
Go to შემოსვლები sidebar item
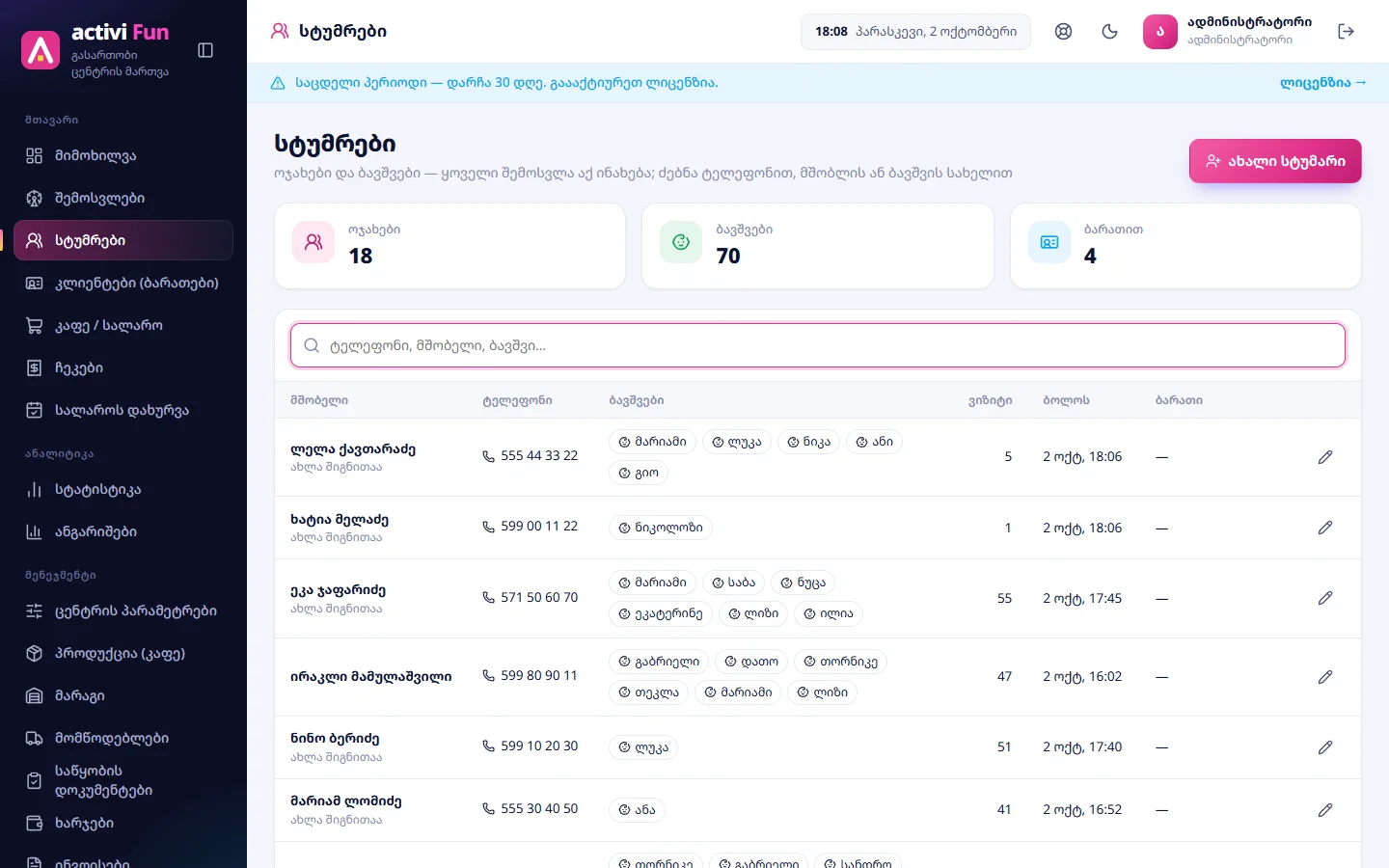click(x=123, y=198)
